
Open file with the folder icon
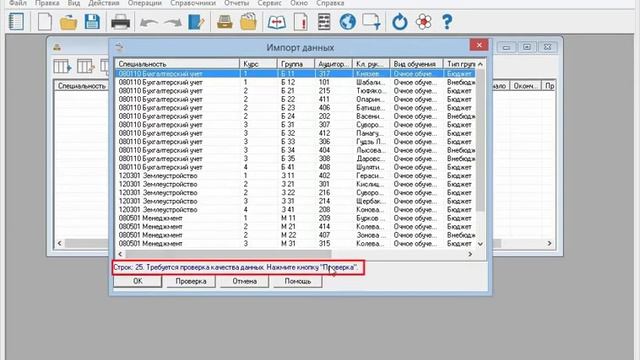click(68, 22)
